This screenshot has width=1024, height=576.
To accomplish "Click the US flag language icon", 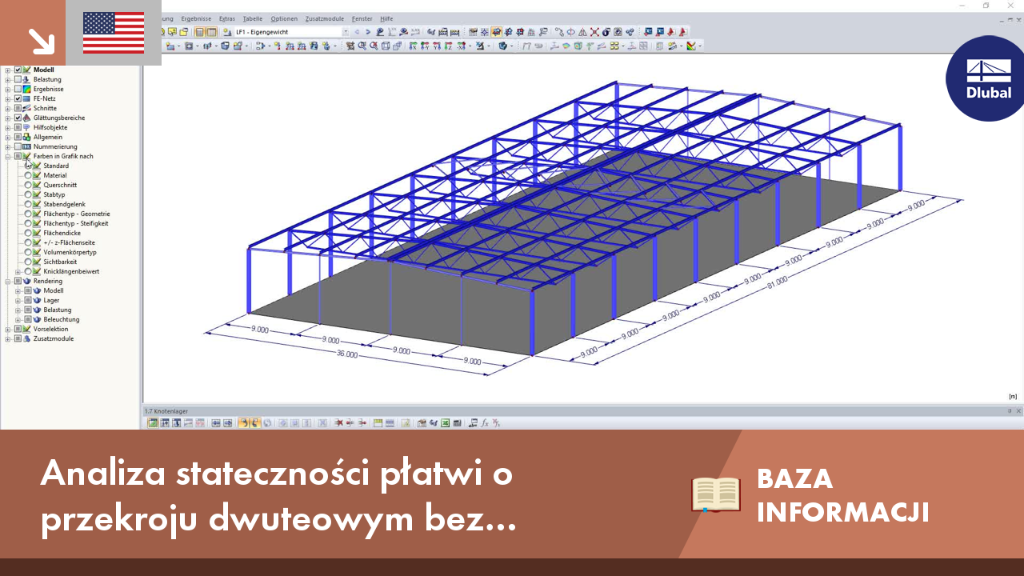I will coord(114,33).
